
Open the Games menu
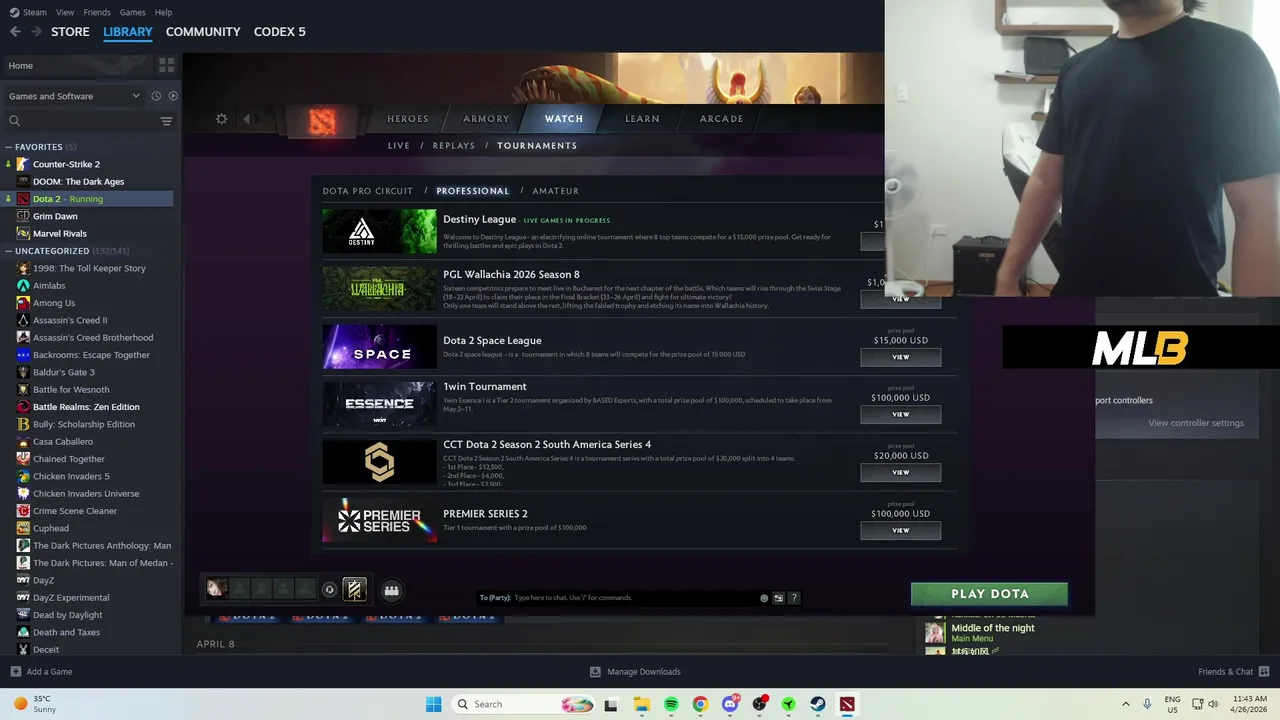point(132,12)
